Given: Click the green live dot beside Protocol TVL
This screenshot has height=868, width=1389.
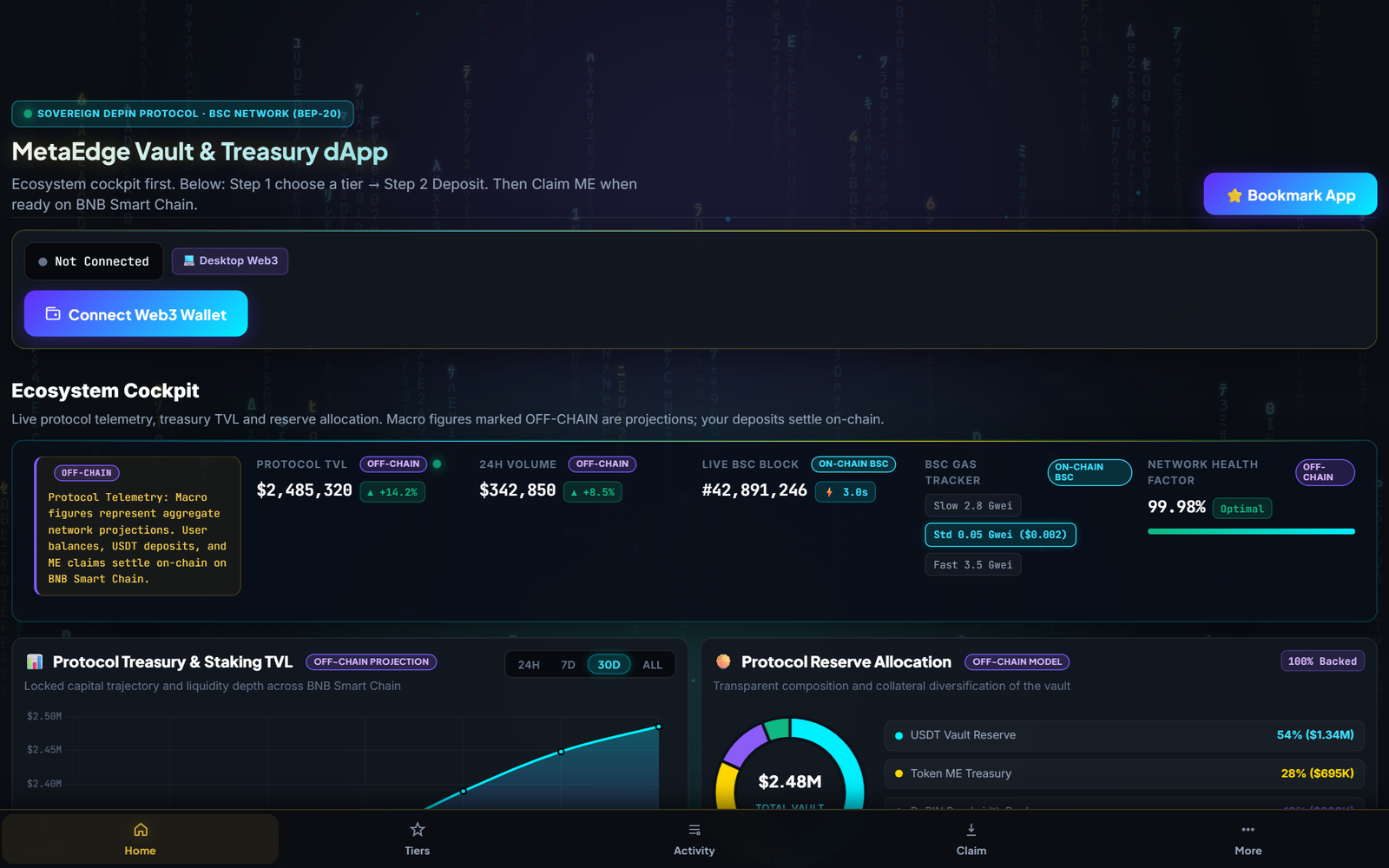Looking at the screenshot, I should (438, 464).
